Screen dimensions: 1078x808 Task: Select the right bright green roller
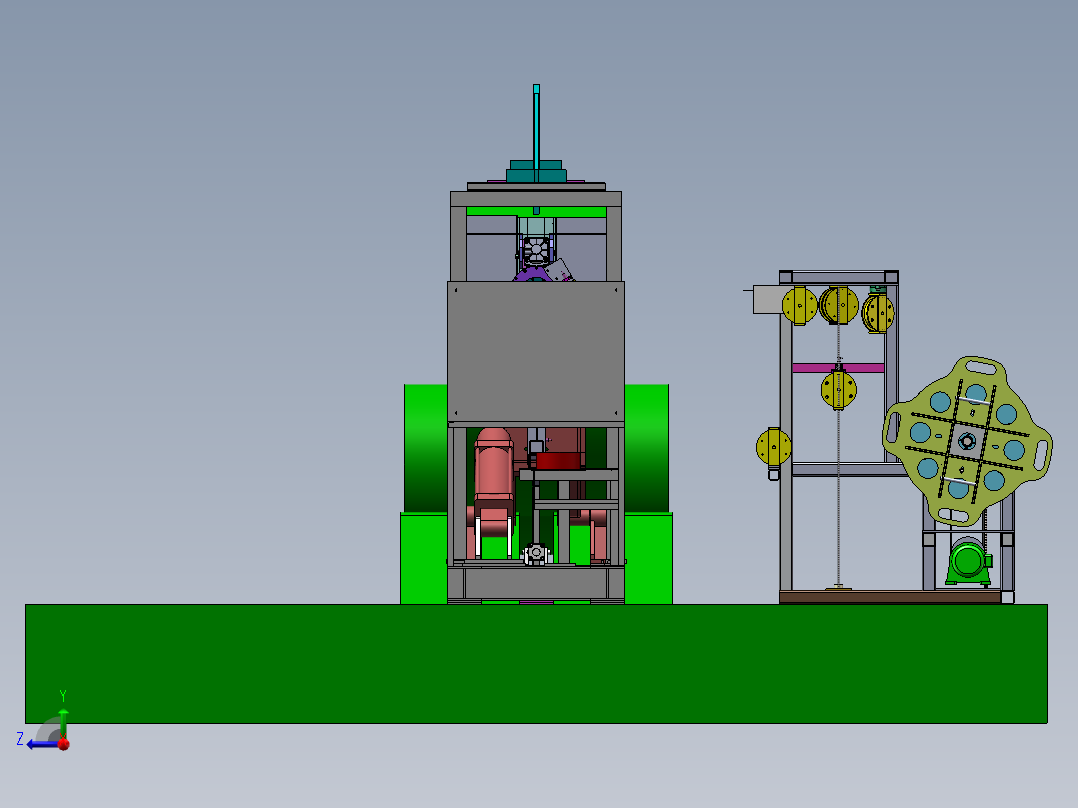click(646, 448)
